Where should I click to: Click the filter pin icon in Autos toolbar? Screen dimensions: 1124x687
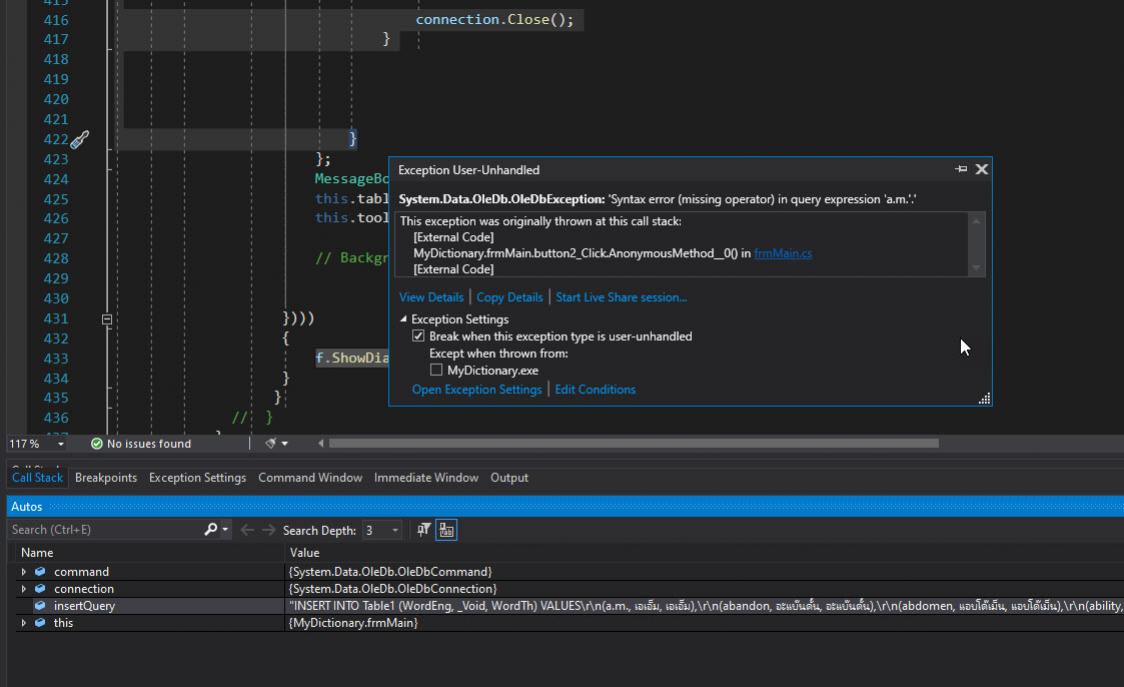click(424, 530)
